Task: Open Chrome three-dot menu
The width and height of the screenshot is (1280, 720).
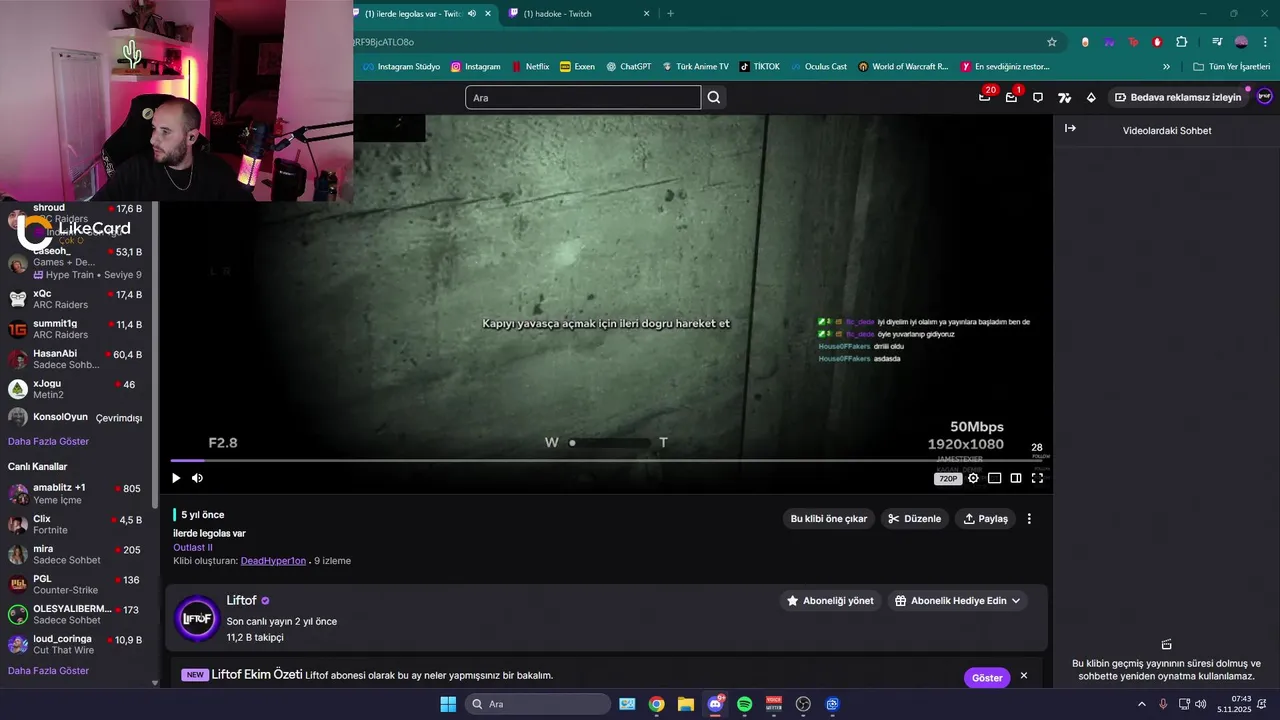Action: [x=1266, y=42]
